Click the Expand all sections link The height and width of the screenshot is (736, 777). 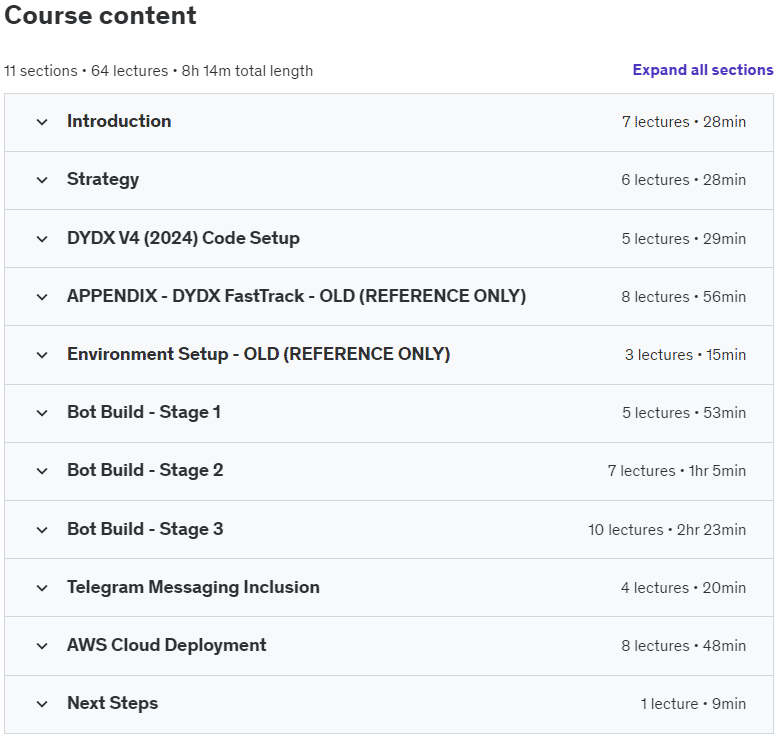tap(703, 70)
